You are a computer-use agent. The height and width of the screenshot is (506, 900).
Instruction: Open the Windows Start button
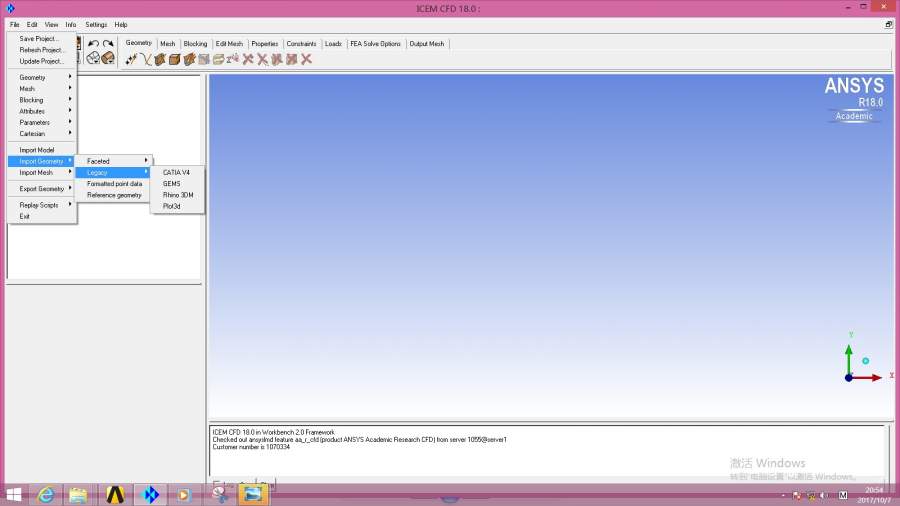(x=14, y=495)
